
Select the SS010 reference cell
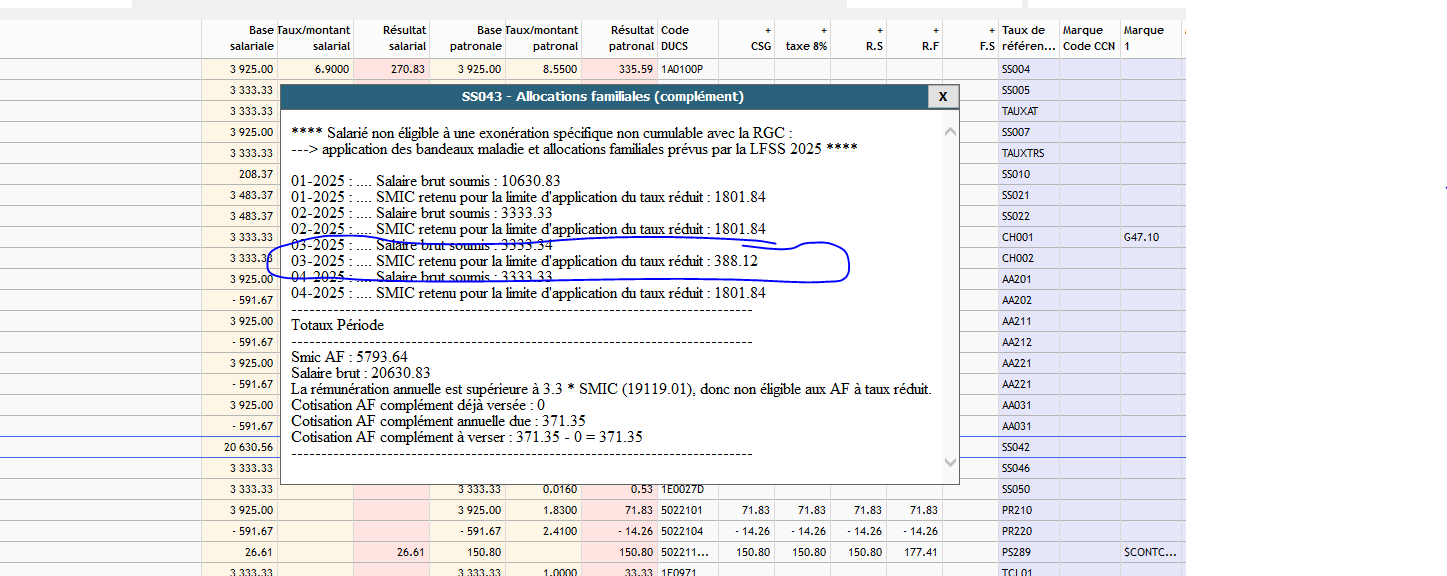point(1029,174)
